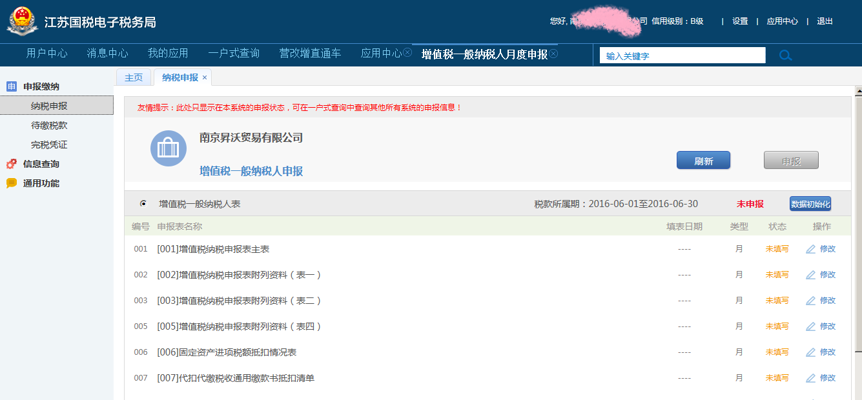Select 待缴税款 in the sidebar
Image resolution: width=862 pixels, height=400 pixels.
49,125
